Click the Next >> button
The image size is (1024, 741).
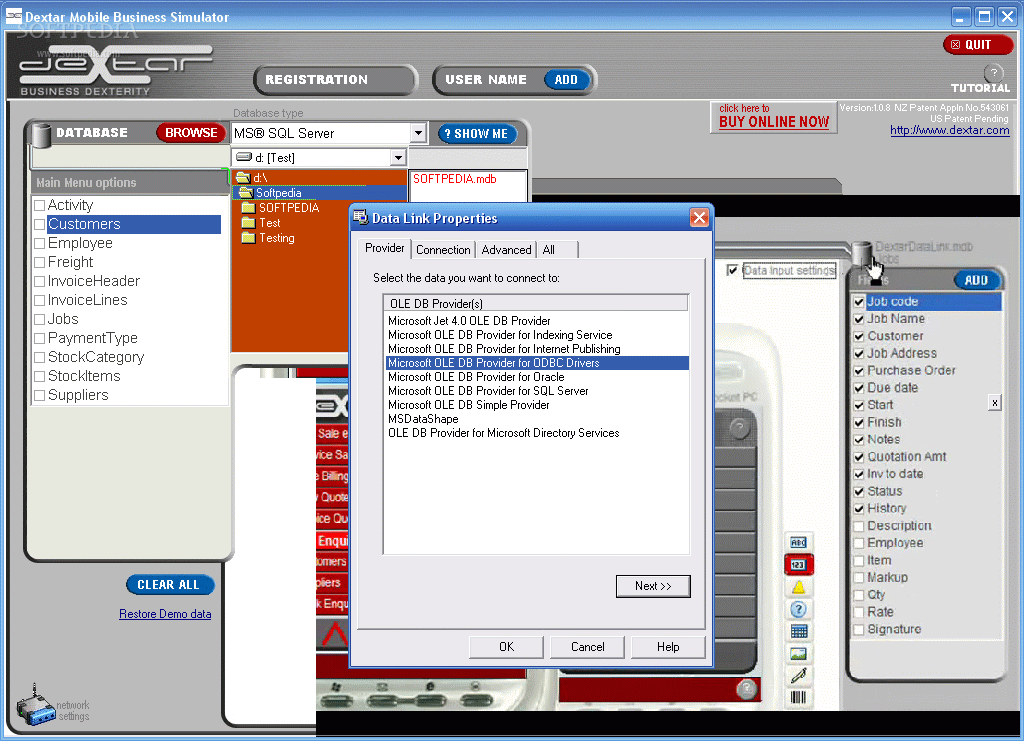(x=653, y=586)
